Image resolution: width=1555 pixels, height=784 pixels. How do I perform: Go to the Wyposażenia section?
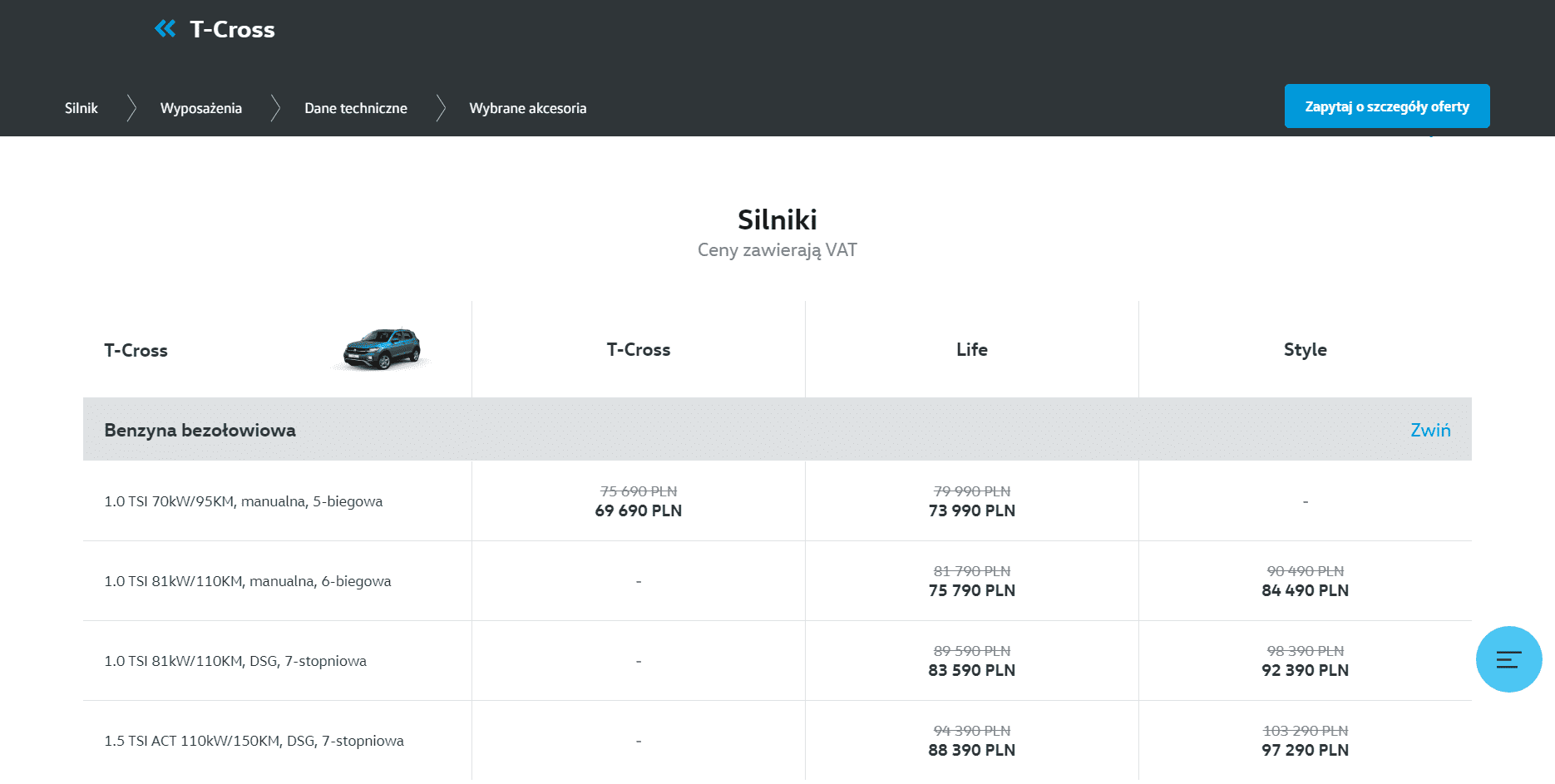(x=201, y=108)
